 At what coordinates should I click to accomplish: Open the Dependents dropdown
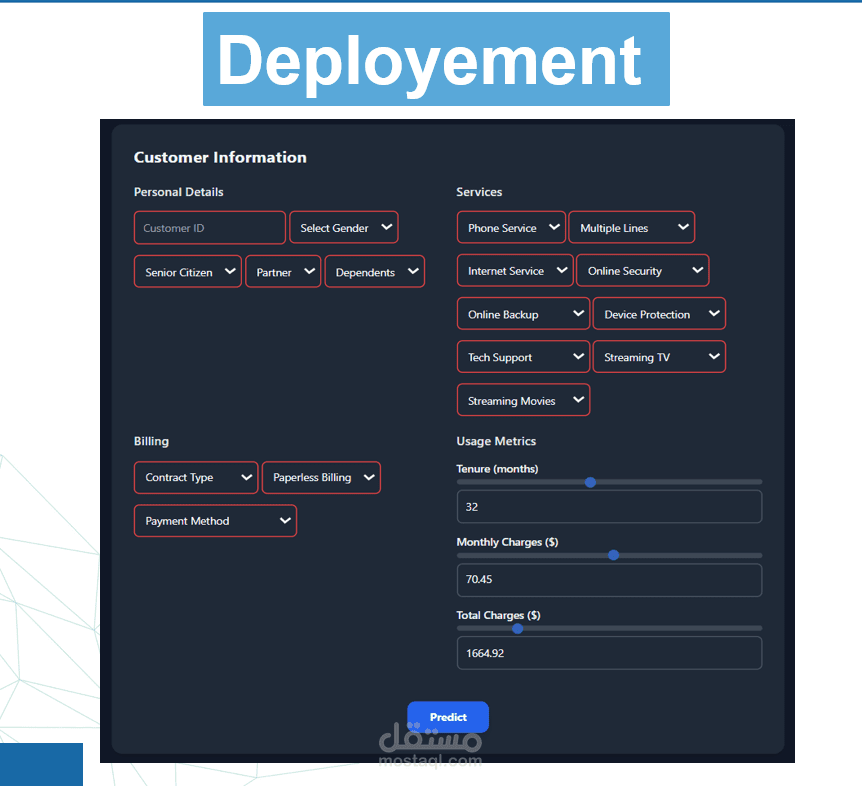[375, 272]
